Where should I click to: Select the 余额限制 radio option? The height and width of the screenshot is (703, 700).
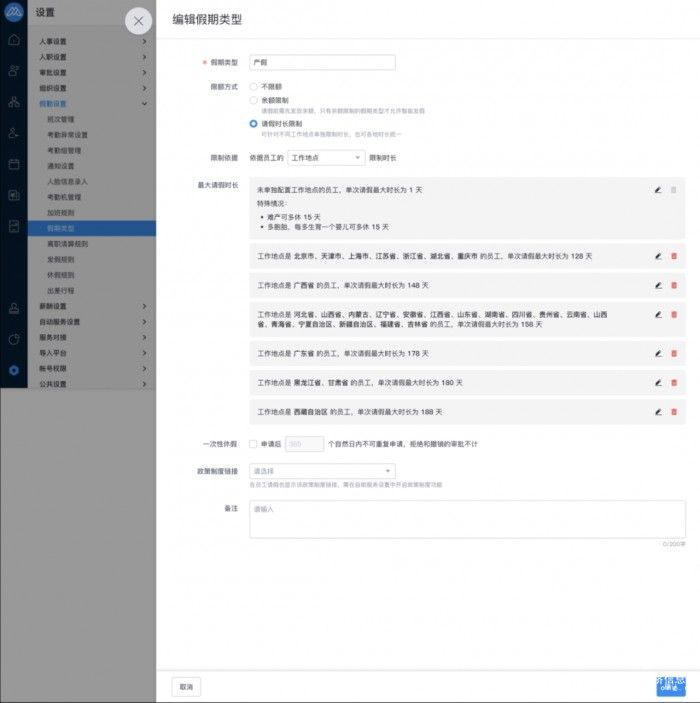click(x=254, y=100)
